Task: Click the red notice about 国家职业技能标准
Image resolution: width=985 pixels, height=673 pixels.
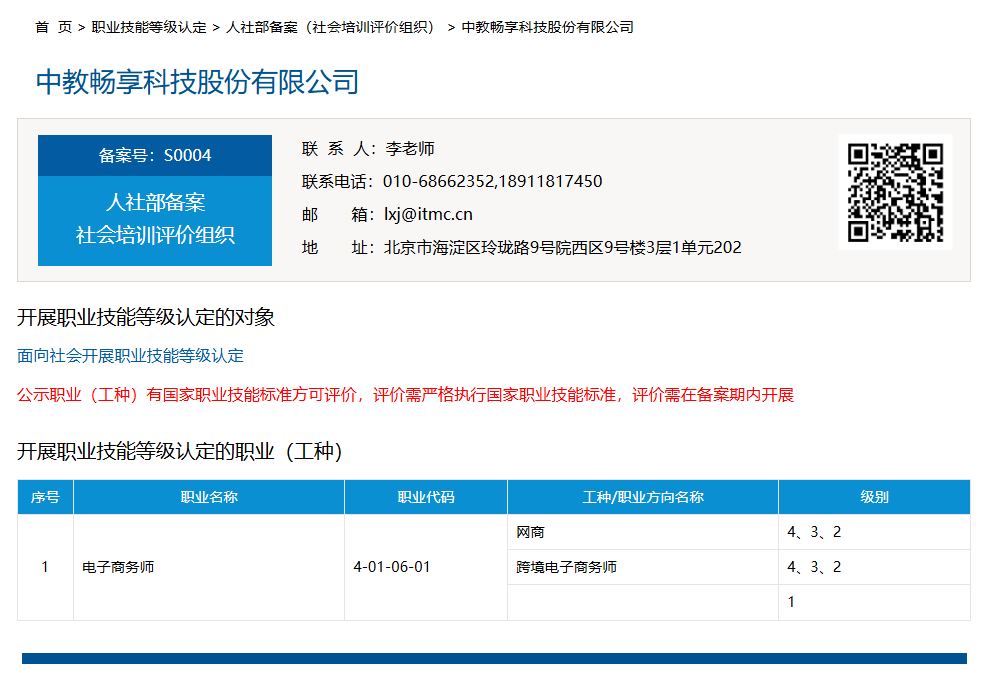Action: pyautogui.click(x=405, y=395)
